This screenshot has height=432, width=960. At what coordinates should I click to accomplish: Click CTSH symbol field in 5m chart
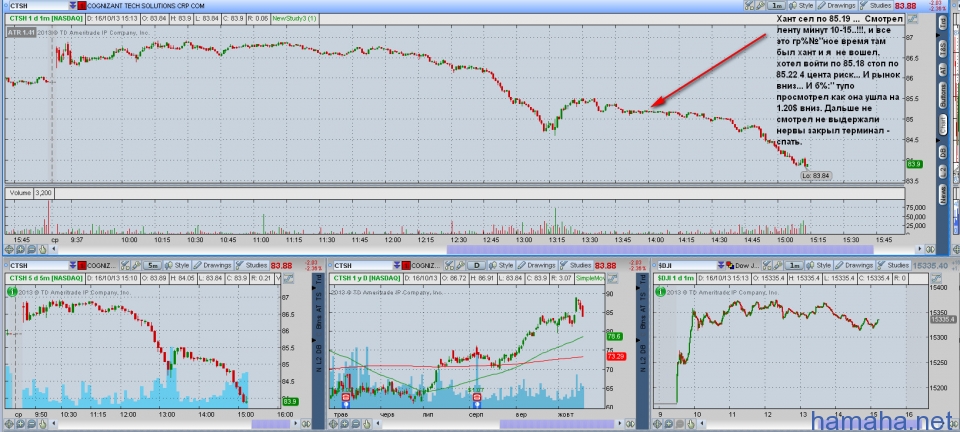[x=39, y=266]
